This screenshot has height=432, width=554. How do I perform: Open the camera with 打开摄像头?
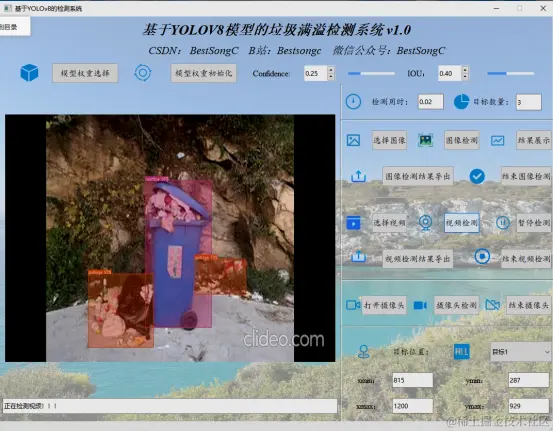point(384,305)
